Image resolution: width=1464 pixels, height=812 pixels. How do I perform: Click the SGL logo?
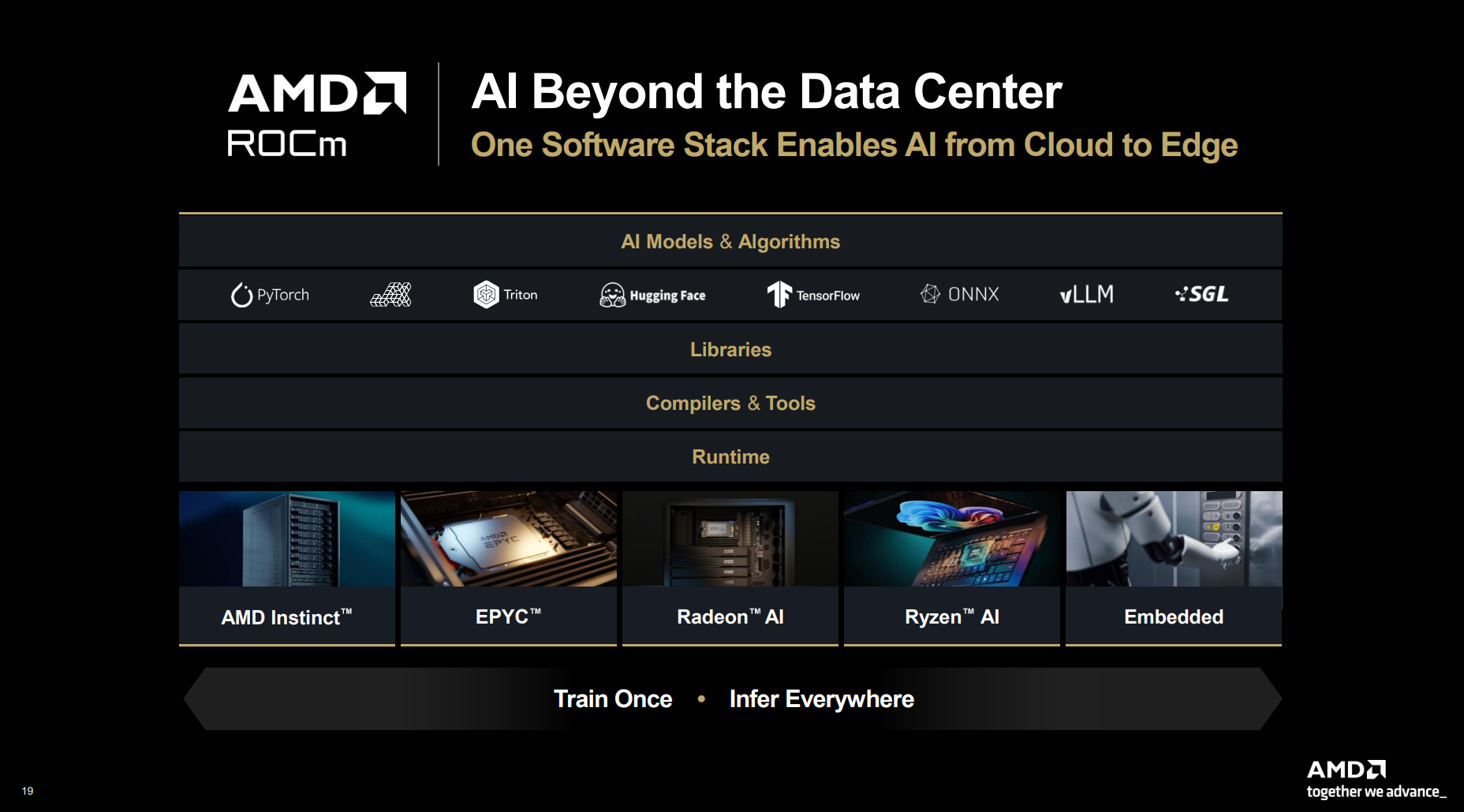click(1201, 295)
